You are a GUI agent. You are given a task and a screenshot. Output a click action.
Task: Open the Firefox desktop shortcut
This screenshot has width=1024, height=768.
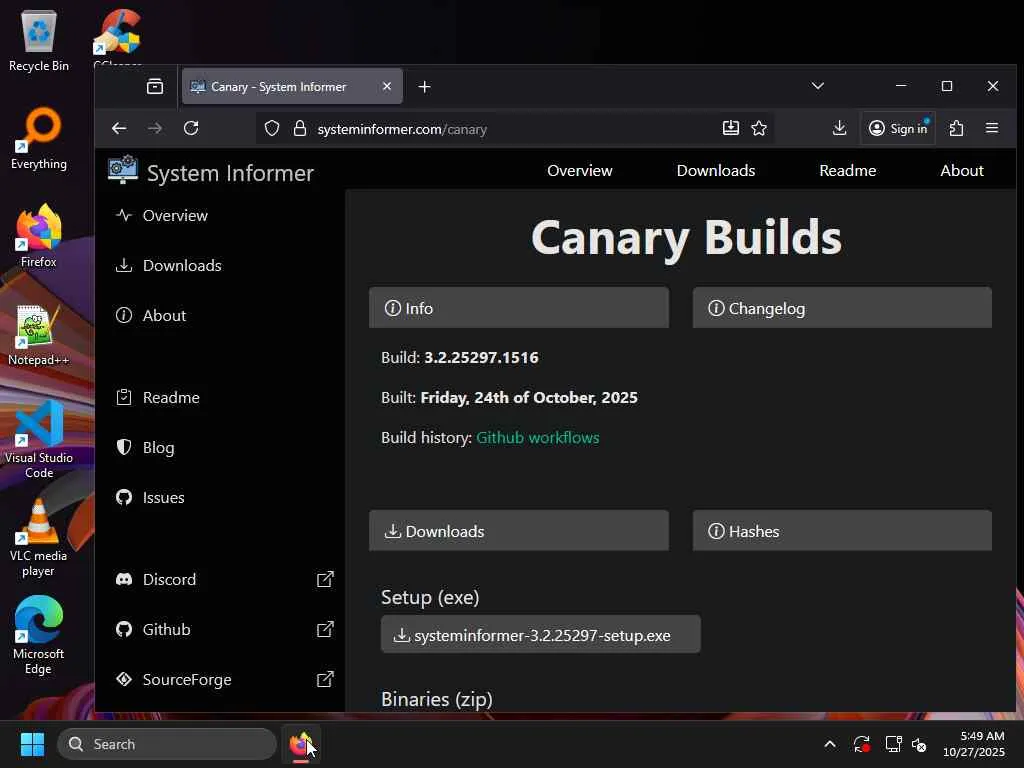(x=39, y=236)
